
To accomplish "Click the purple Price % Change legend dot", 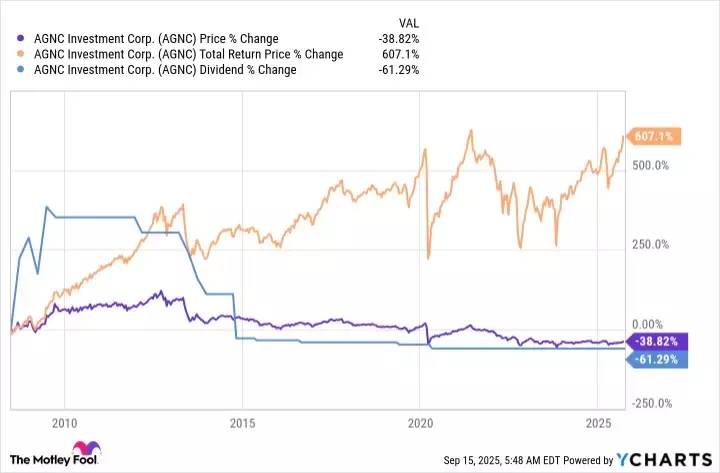I will [10, 39].
